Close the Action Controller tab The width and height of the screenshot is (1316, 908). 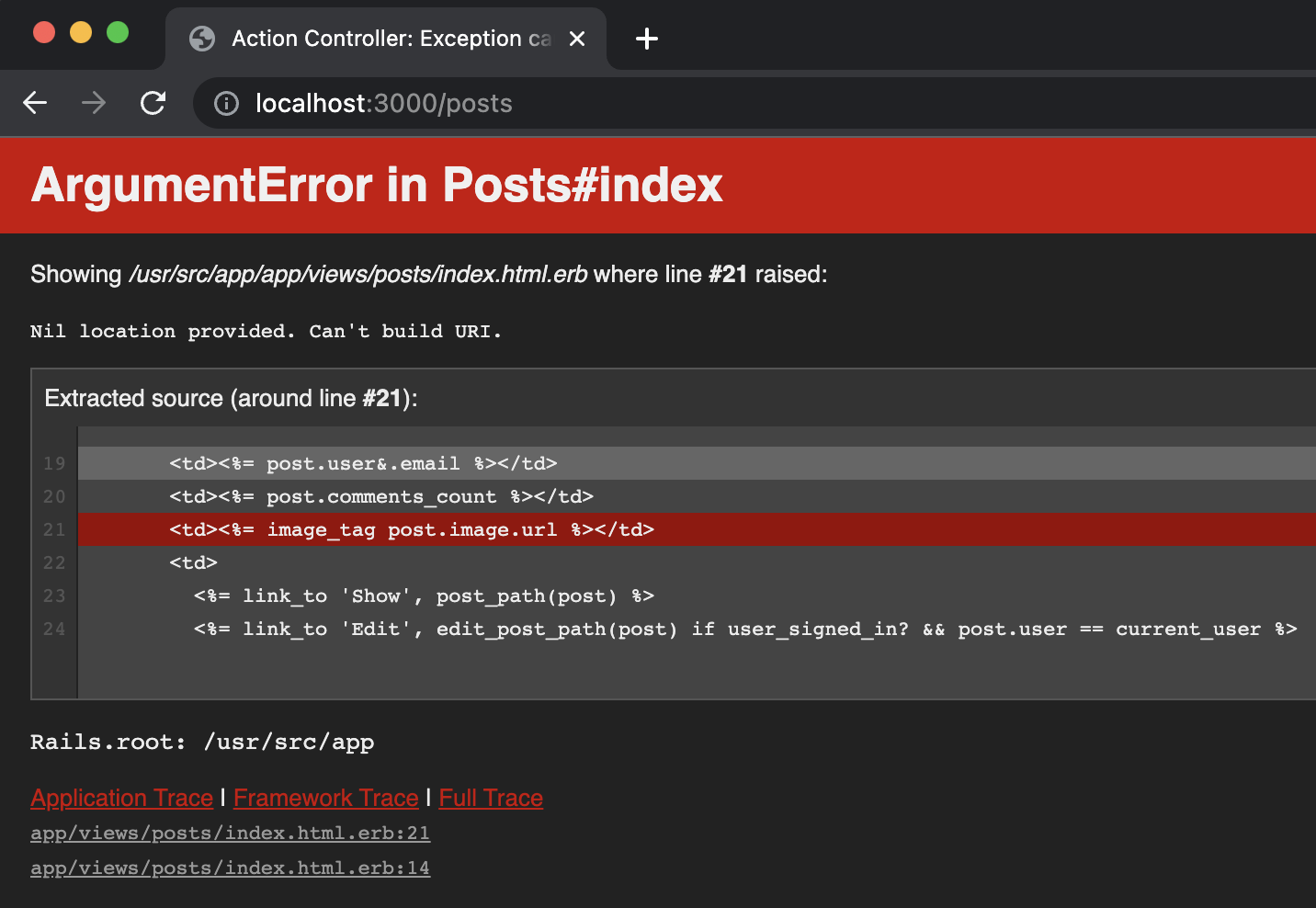(577, 39)
